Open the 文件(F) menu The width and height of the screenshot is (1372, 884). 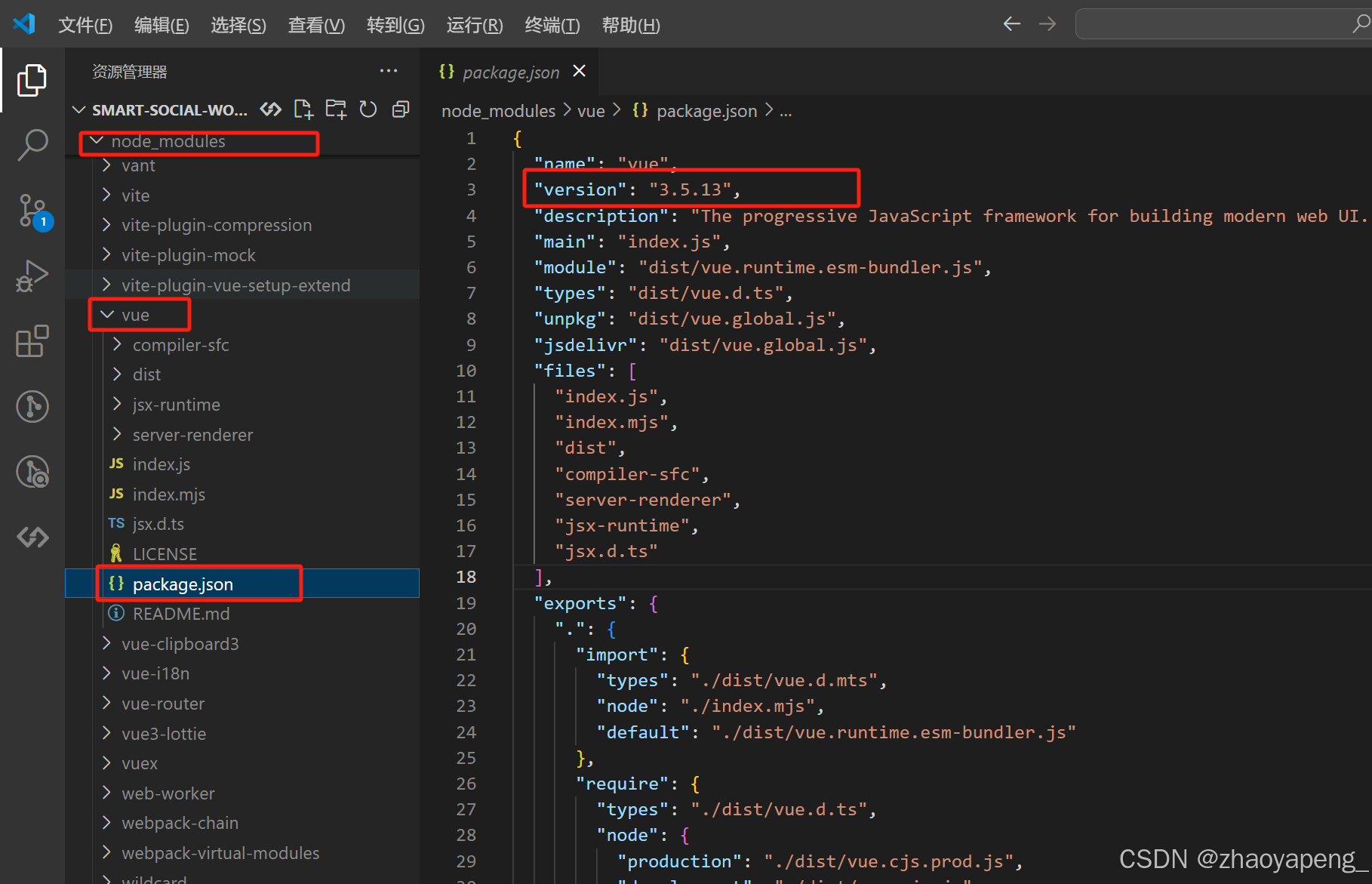pyautogui.click(x=85, y=25)
